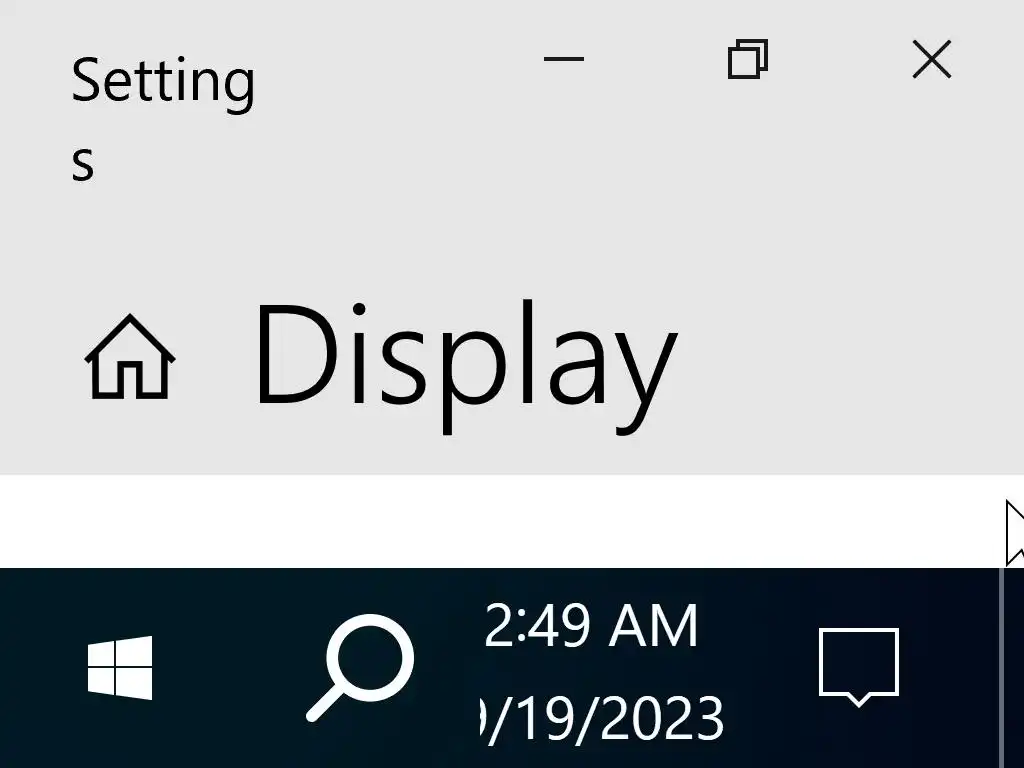
Task: Click gray header area below the home icon
Action: pos(129,436)
